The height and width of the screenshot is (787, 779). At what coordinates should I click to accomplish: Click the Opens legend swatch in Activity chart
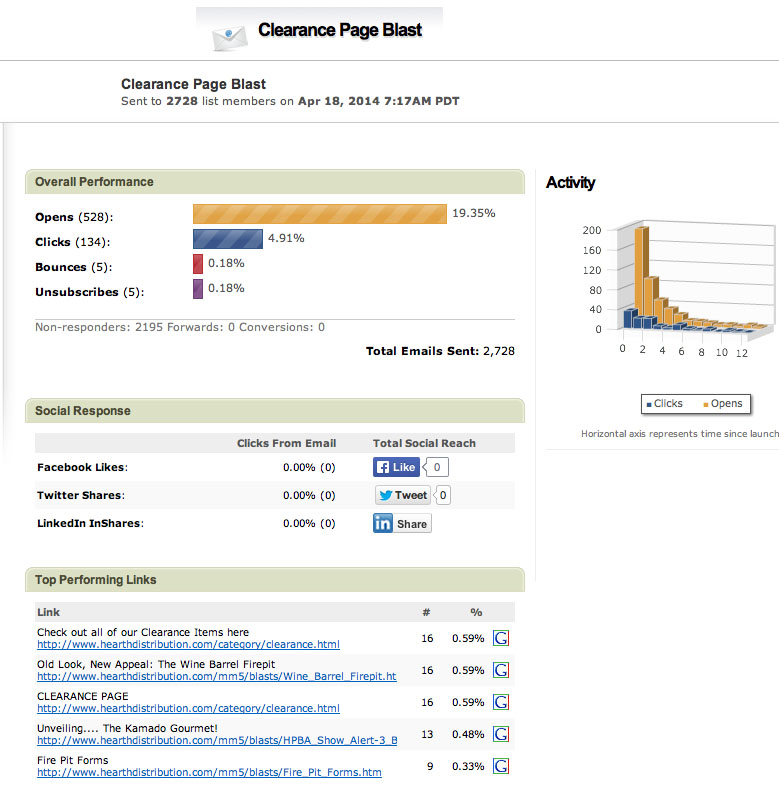706,404
